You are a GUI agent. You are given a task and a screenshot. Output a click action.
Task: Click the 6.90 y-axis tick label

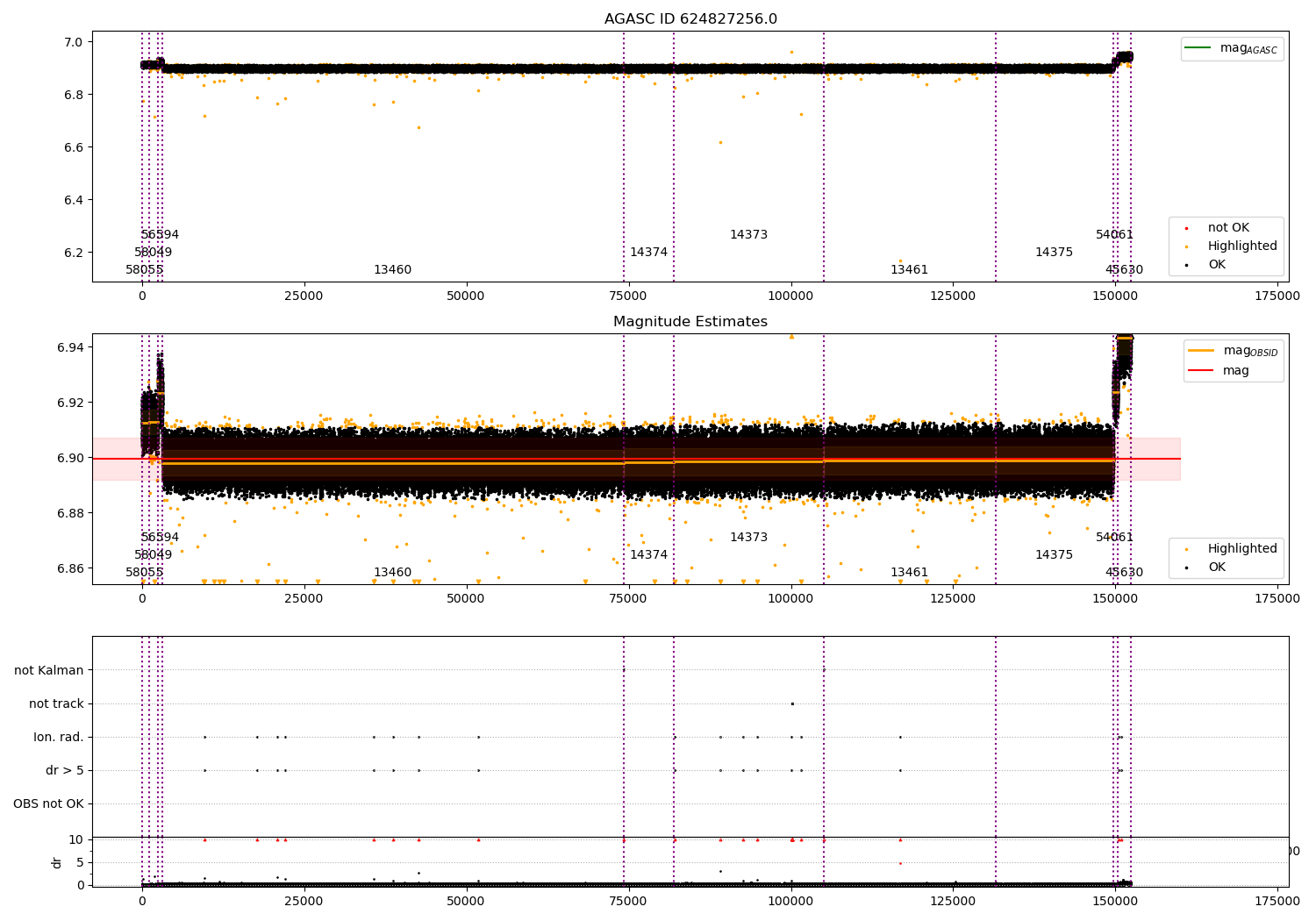(x=70, y=458)
